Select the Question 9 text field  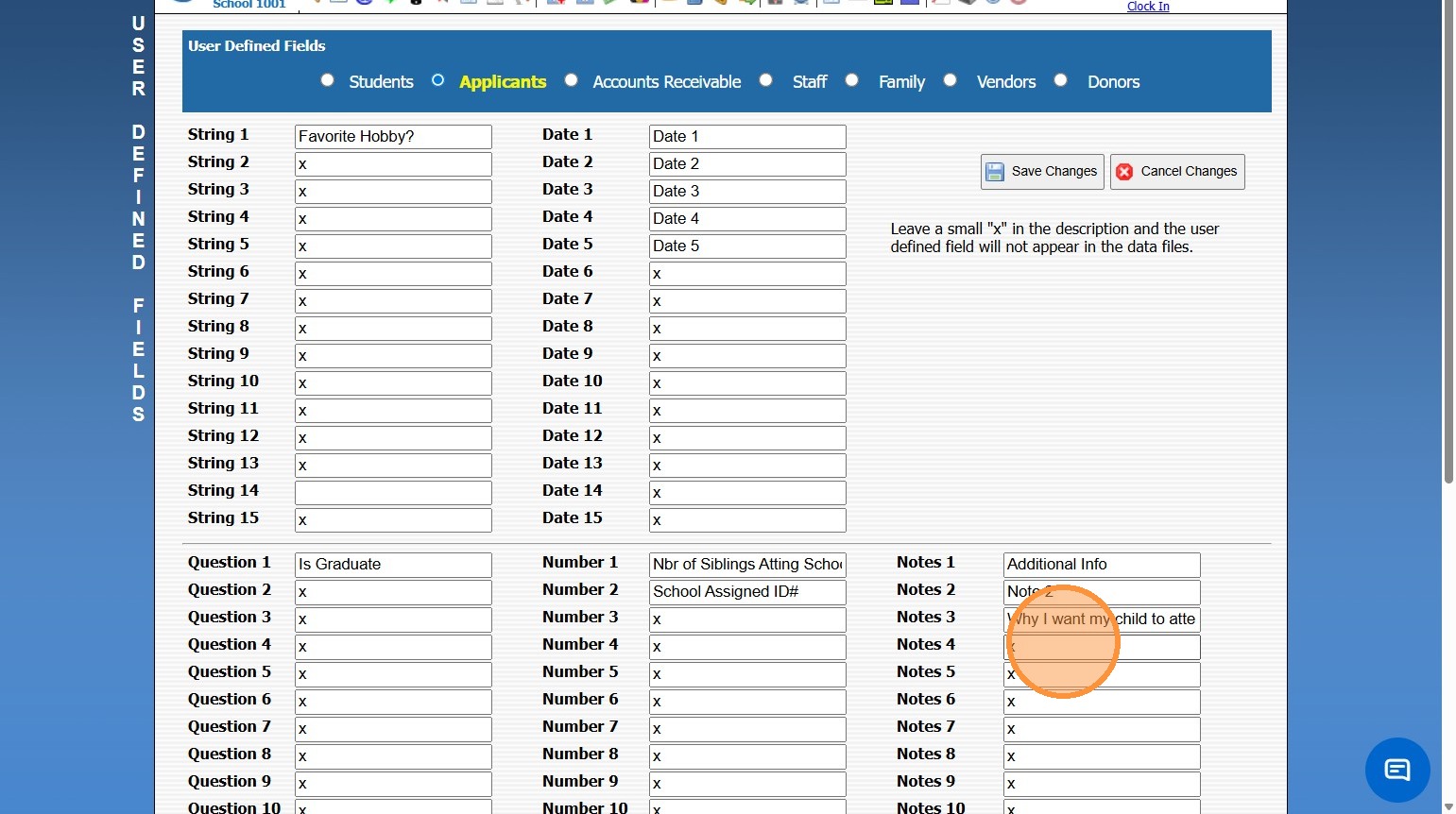click(x=393, y=784)
